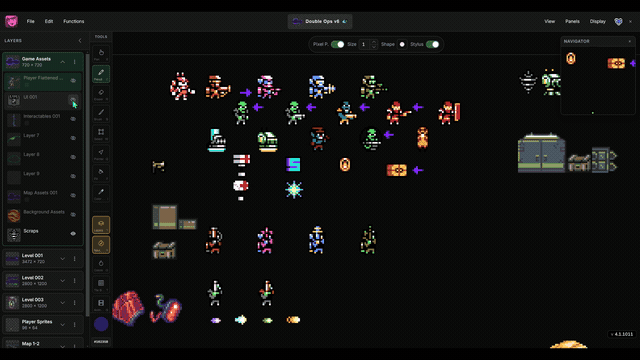Select the Eraser tool
Image resolution: width=640 pixels, height=360 pixels.
click(x=101, y=94)
